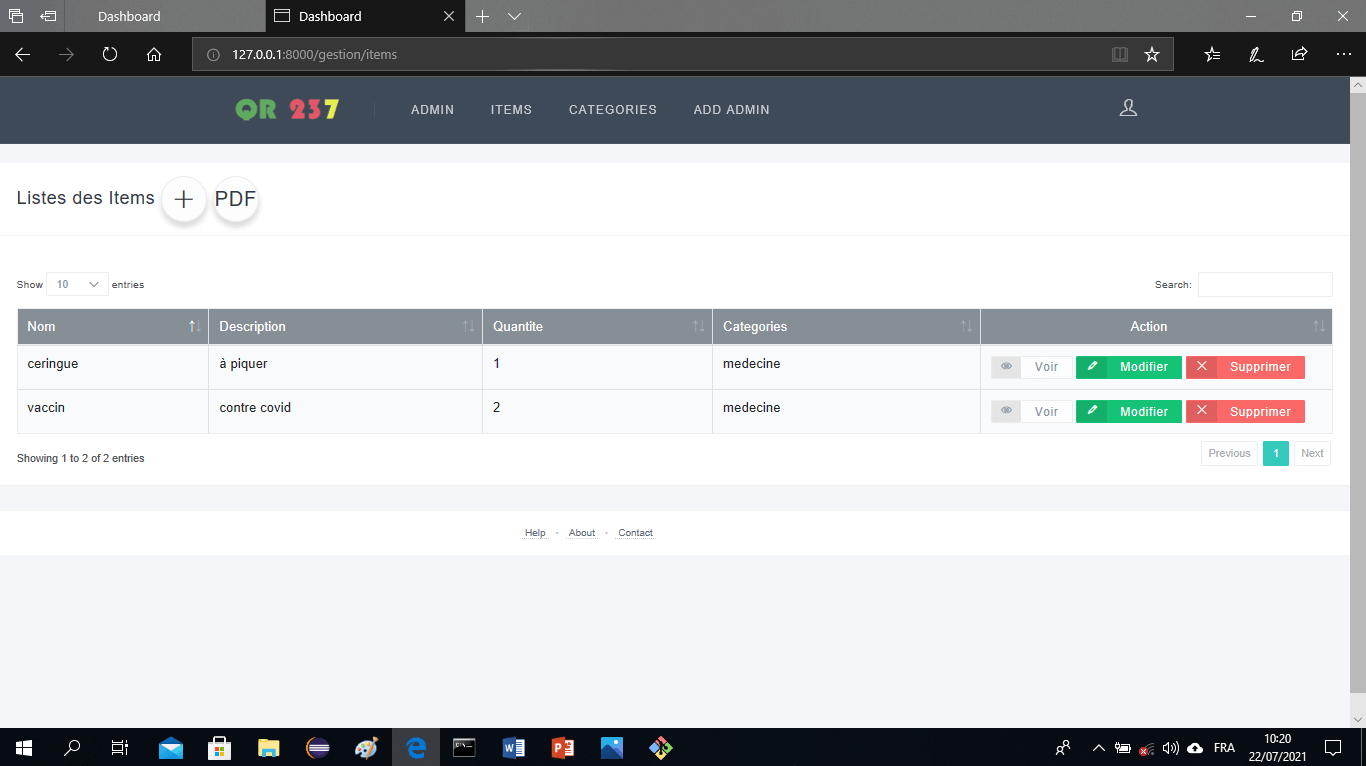Click the Search input field
Image resolution: width=1366 pixels, height=766 pixels.
coord(1264,285)
